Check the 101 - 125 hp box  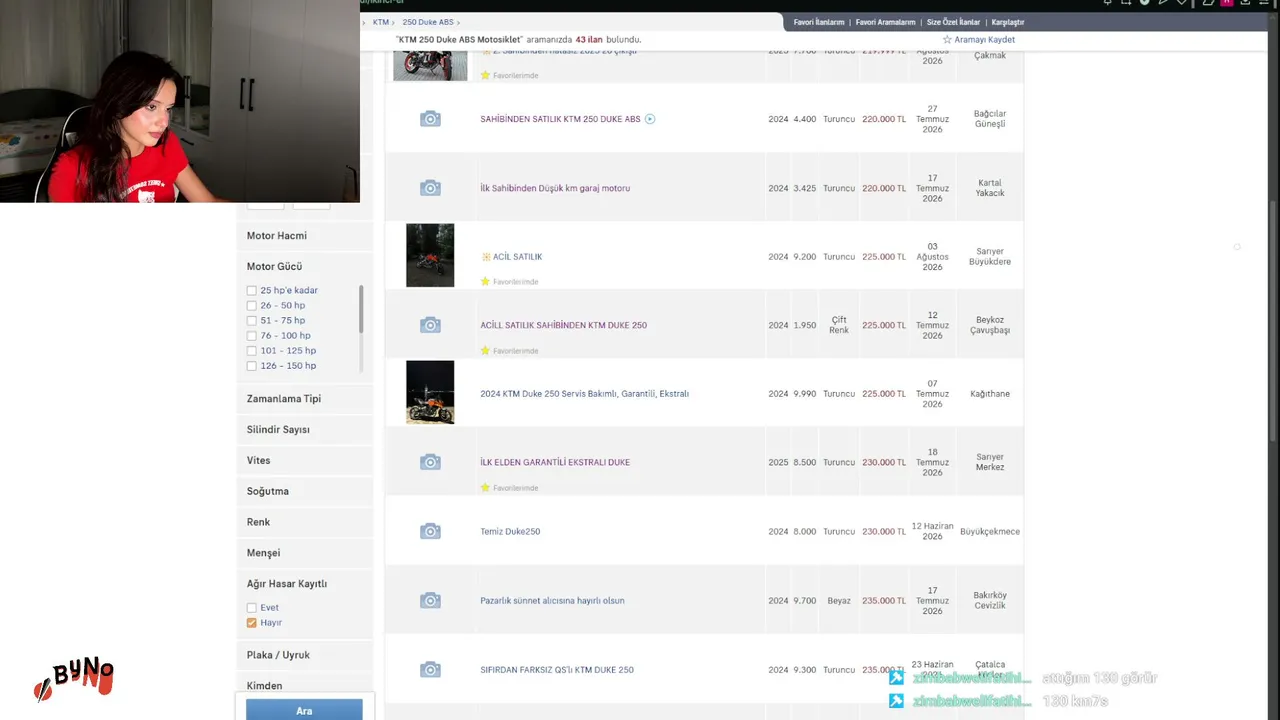(x=251, y=351)
